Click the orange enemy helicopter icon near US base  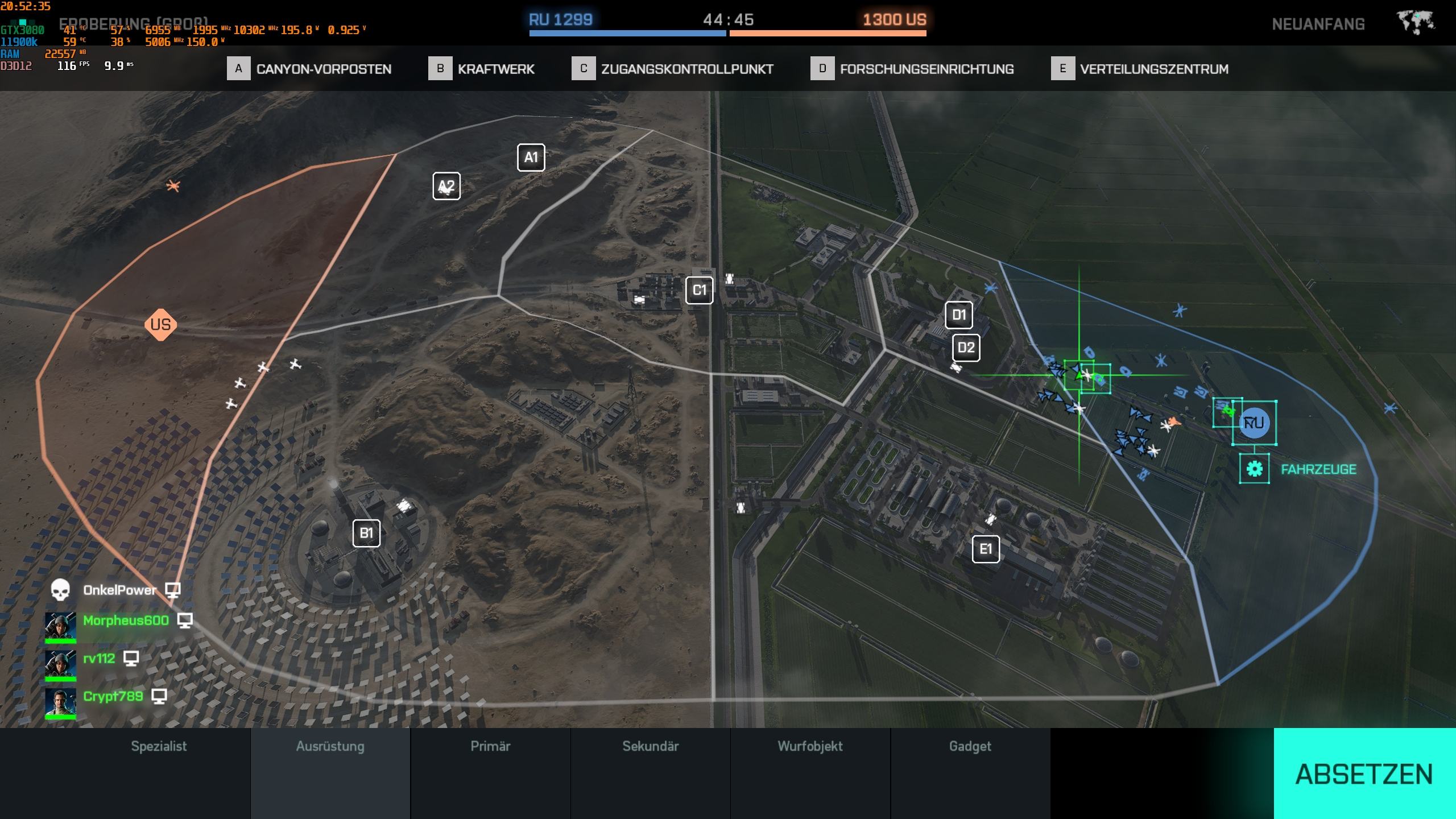click(173, 185)
